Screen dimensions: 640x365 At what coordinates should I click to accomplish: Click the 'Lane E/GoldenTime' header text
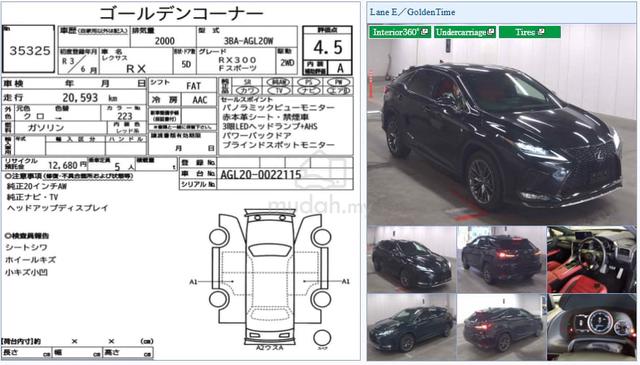coord(412,12)
